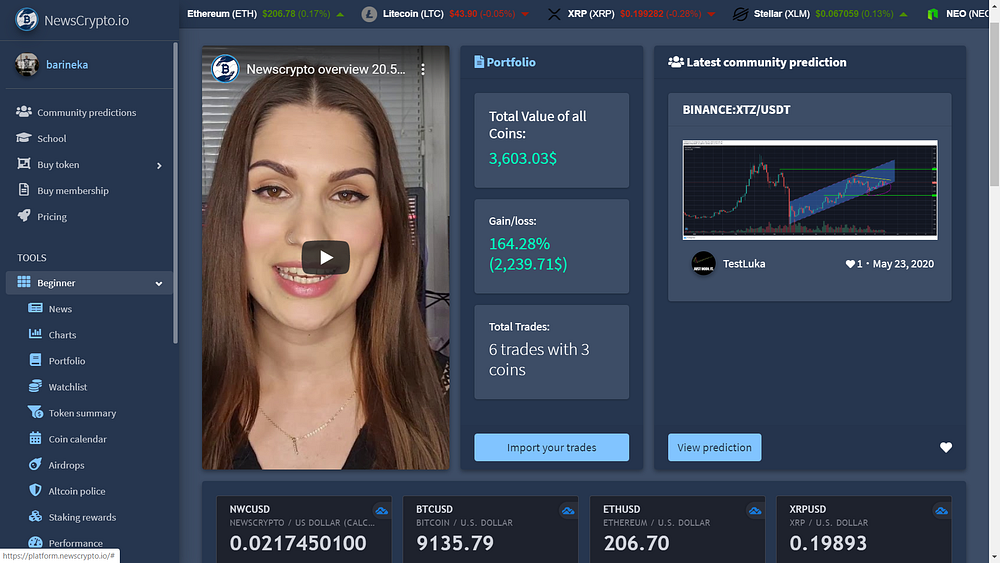Open the Coin calendar tool
The image size is (1000, 563).
(x=77, y=439)
